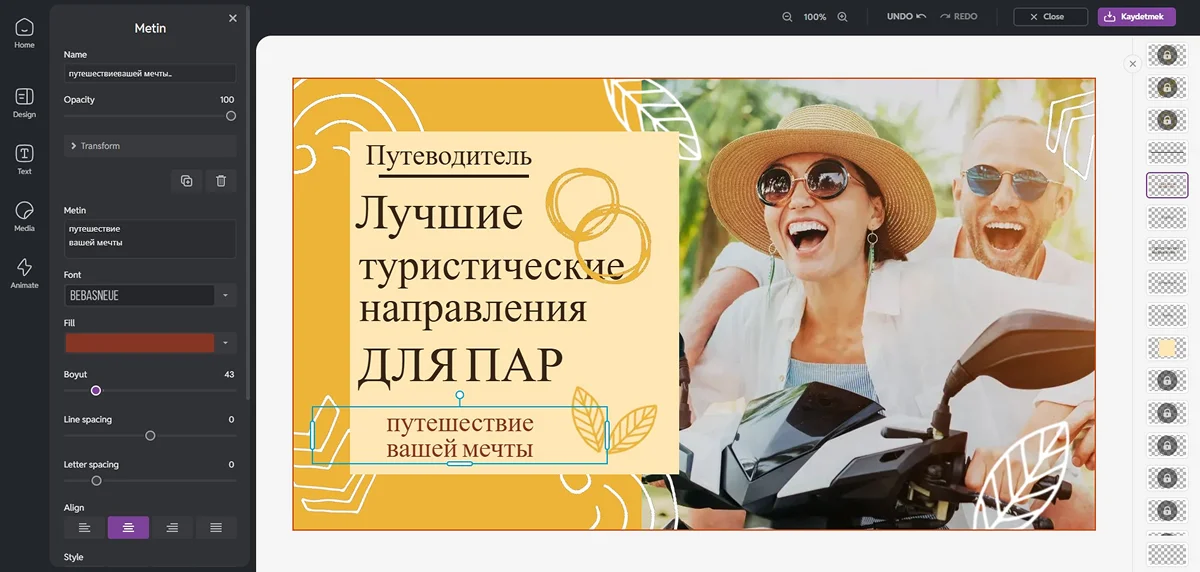Switch to the Text tab in sidebar

[24, 159]
